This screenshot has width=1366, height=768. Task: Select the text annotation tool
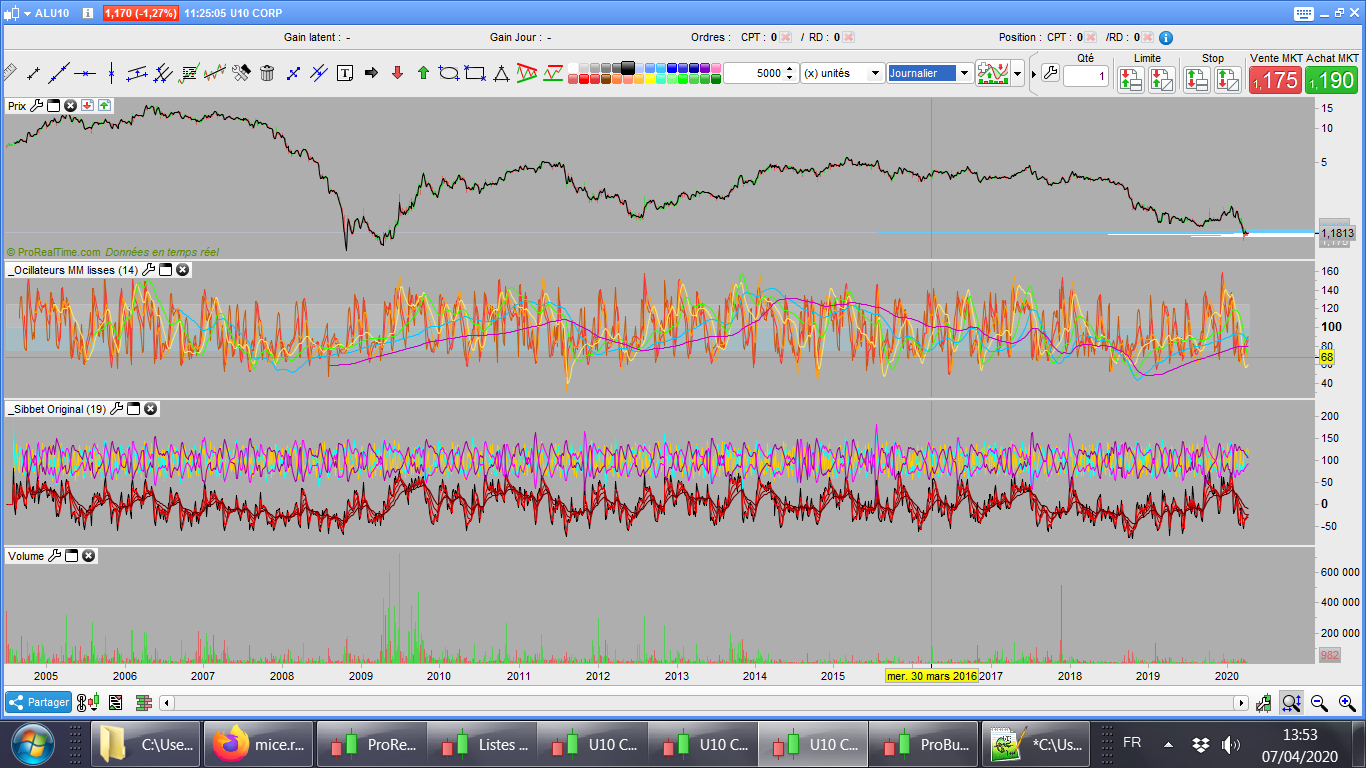(345, 73)
